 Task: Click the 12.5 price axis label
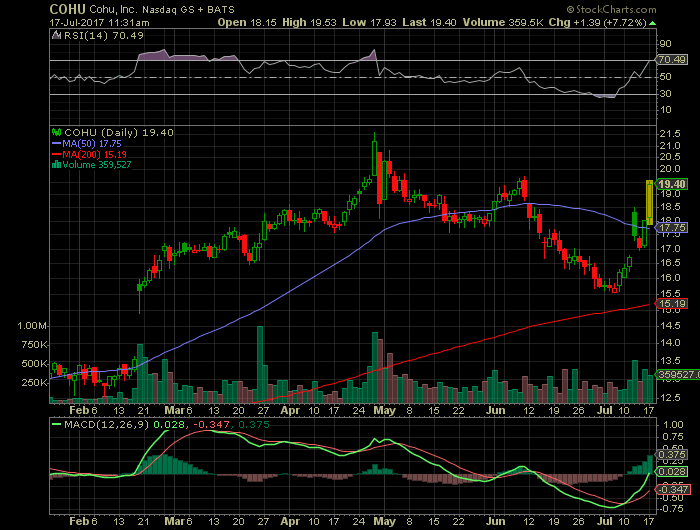click(671, 397)
